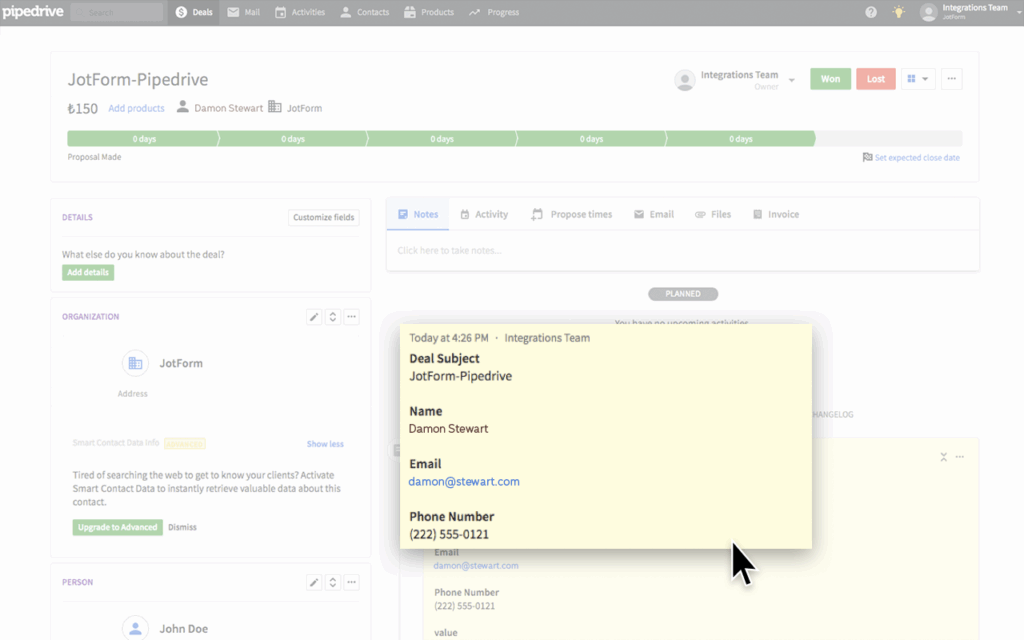This screenshot has width=1024, height=640.
Task: Open Contacts in the top navigation
Action: 364,12
